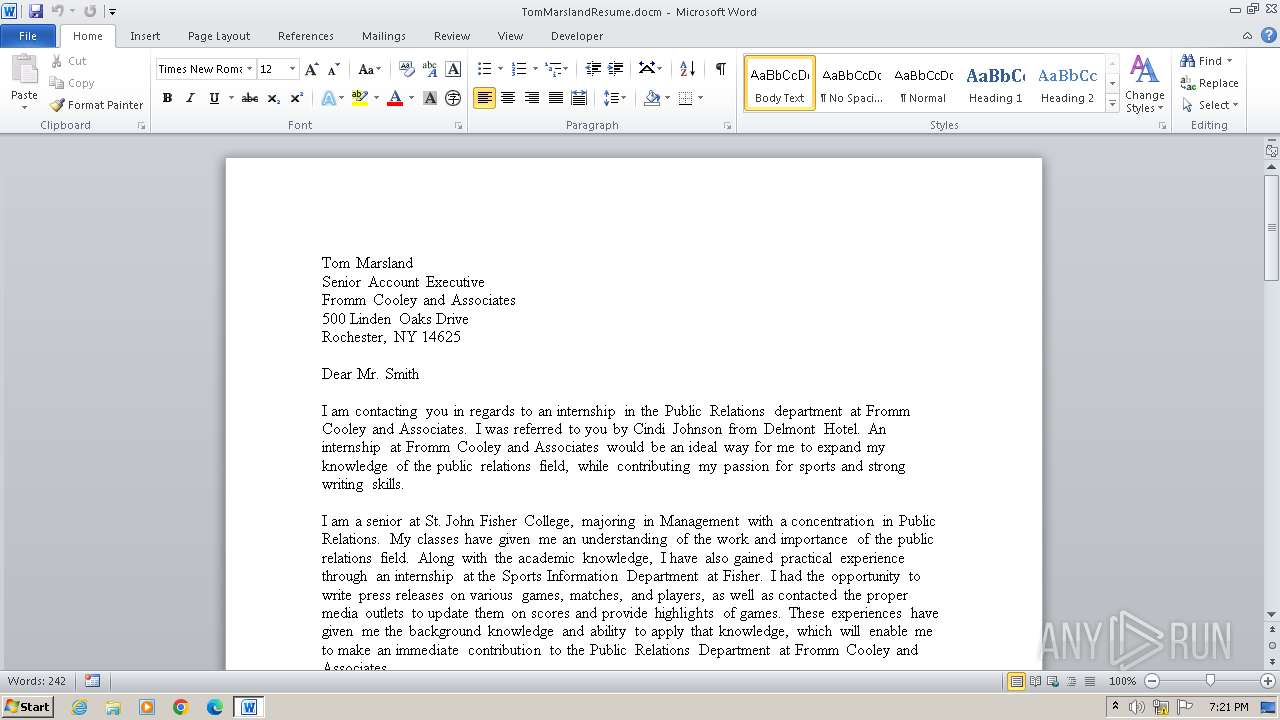Apply strikethrough to text
Viewport: 1280px width, 720px height.
250,98
